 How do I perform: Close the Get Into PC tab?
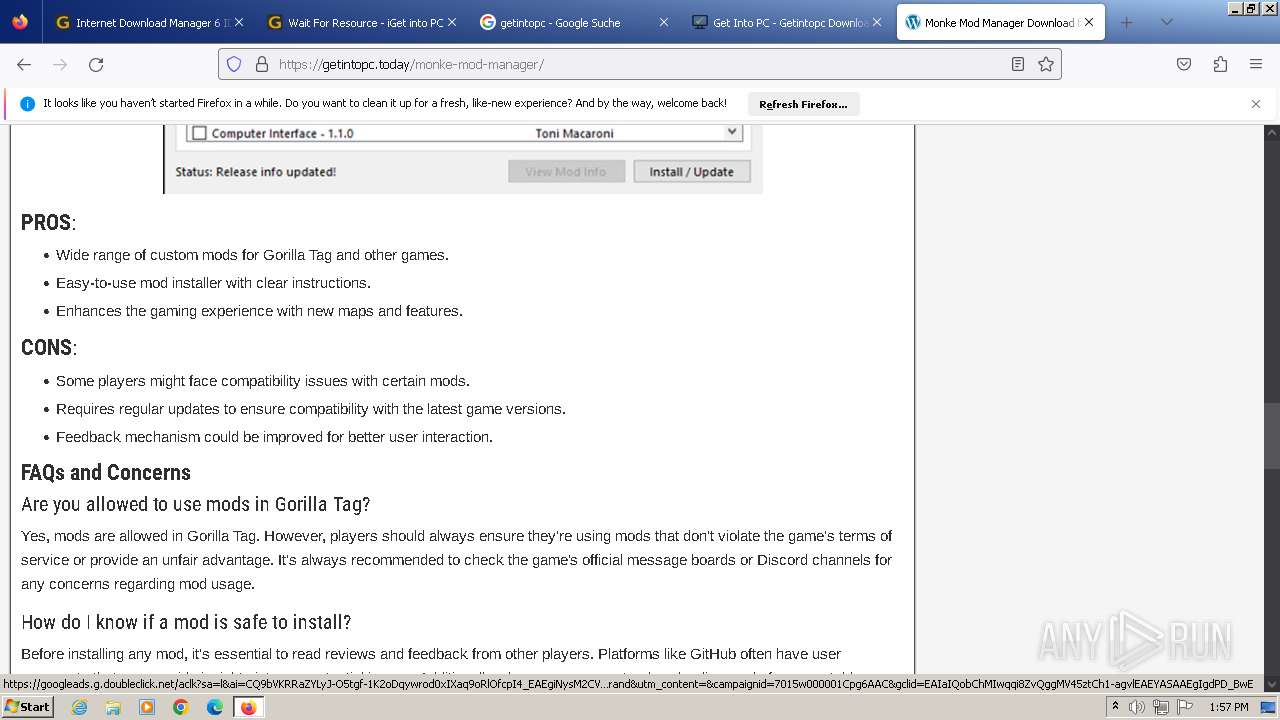(877, 22)
